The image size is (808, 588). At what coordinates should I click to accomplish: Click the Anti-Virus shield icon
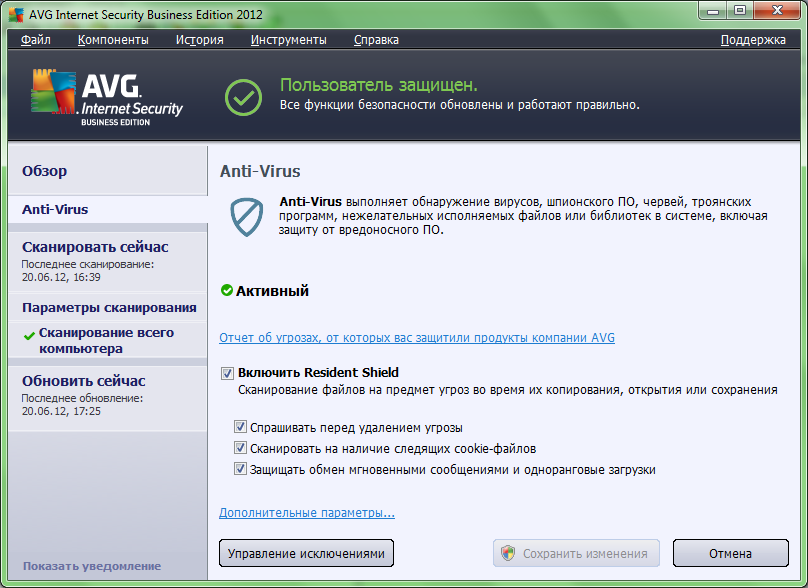point(247,217)
